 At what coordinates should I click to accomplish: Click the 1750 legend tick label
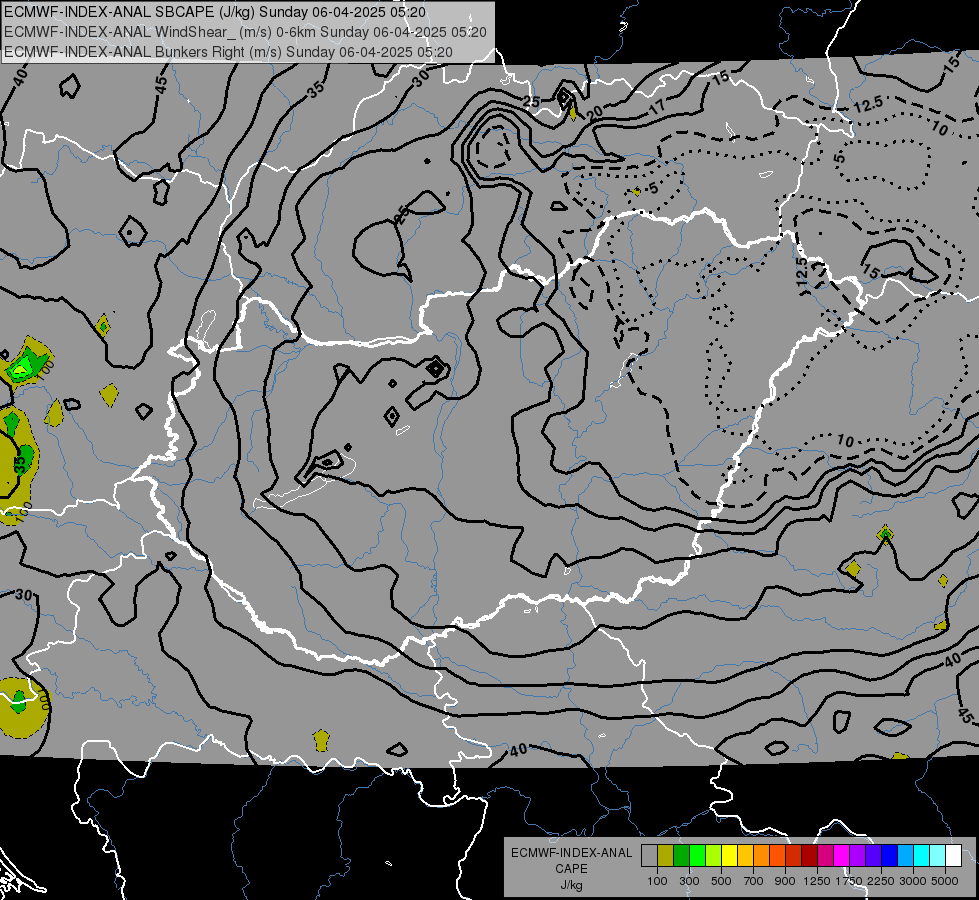point(849,881)
